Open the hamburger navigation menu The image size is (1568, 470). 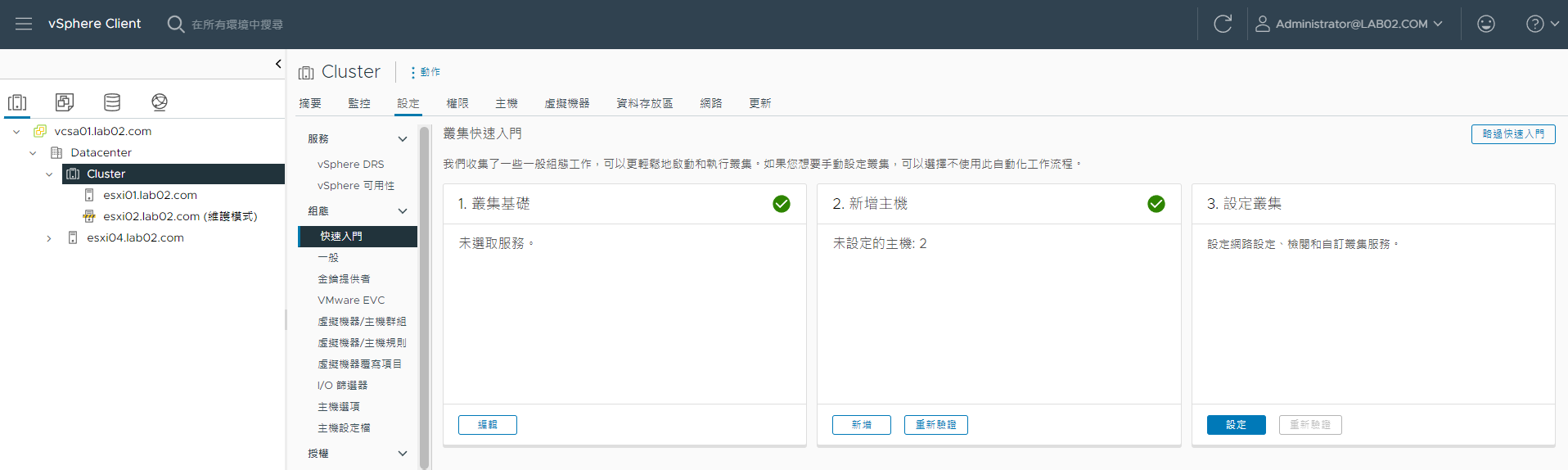24,24
